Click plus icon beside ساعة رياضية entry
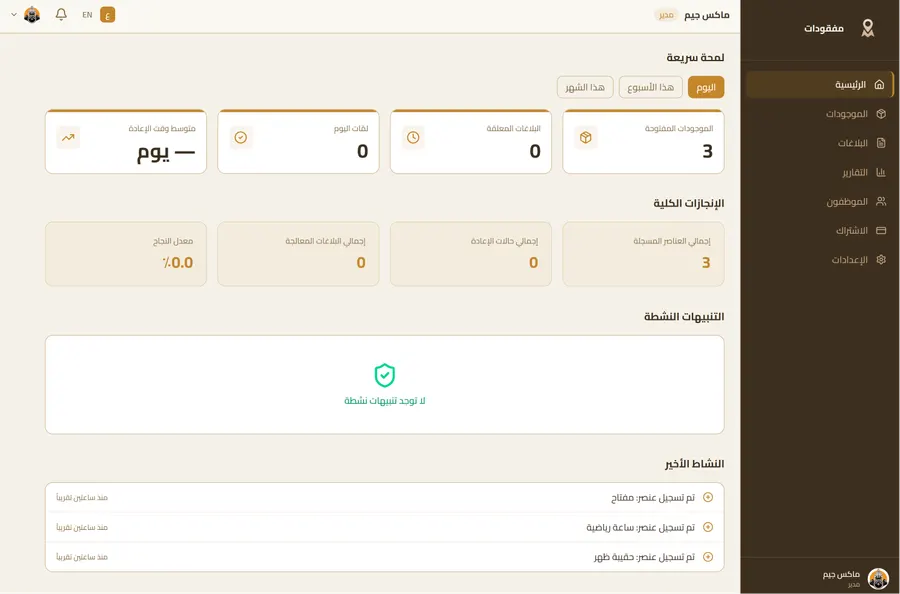The height and width of the screenshot is (594, 900). [708, 527]
